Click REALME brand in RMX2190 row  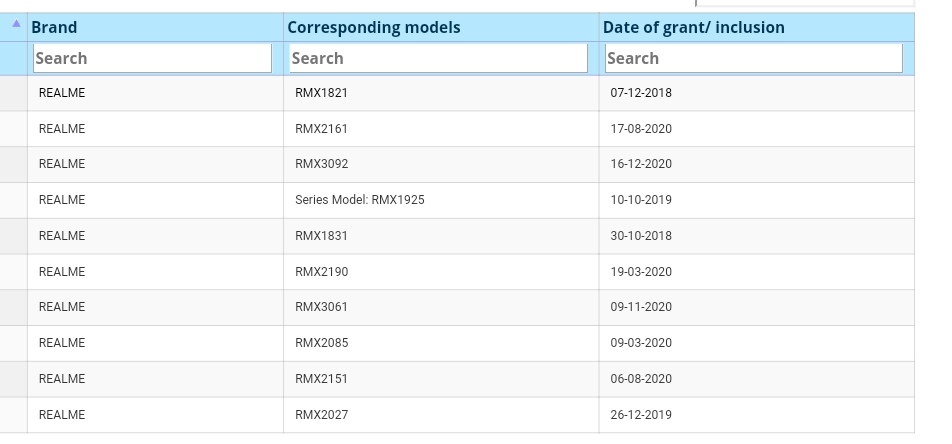pos(62,272)
